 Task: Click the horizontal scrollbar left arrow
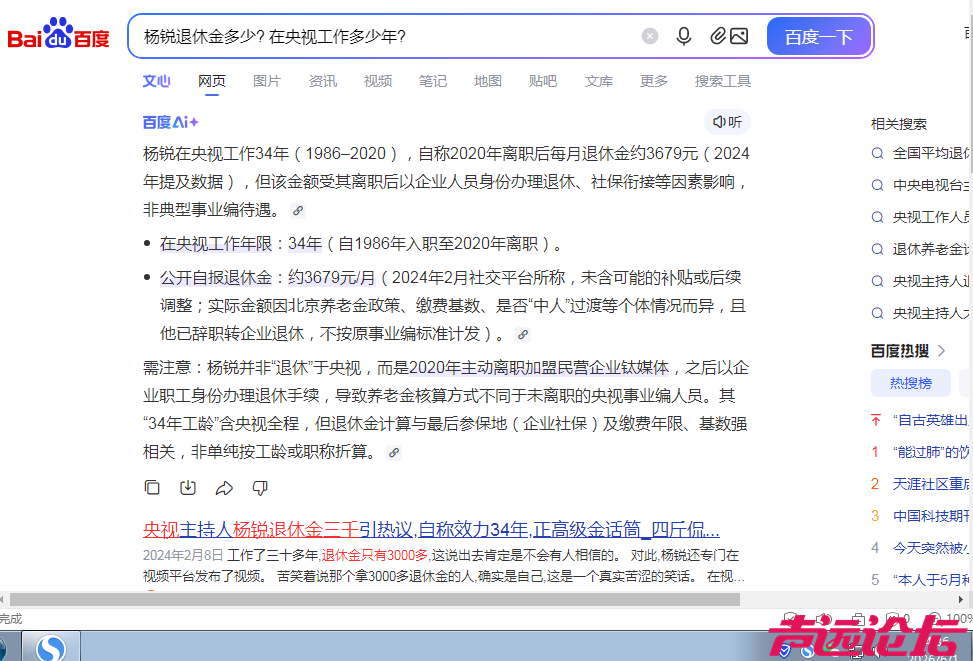2,600
